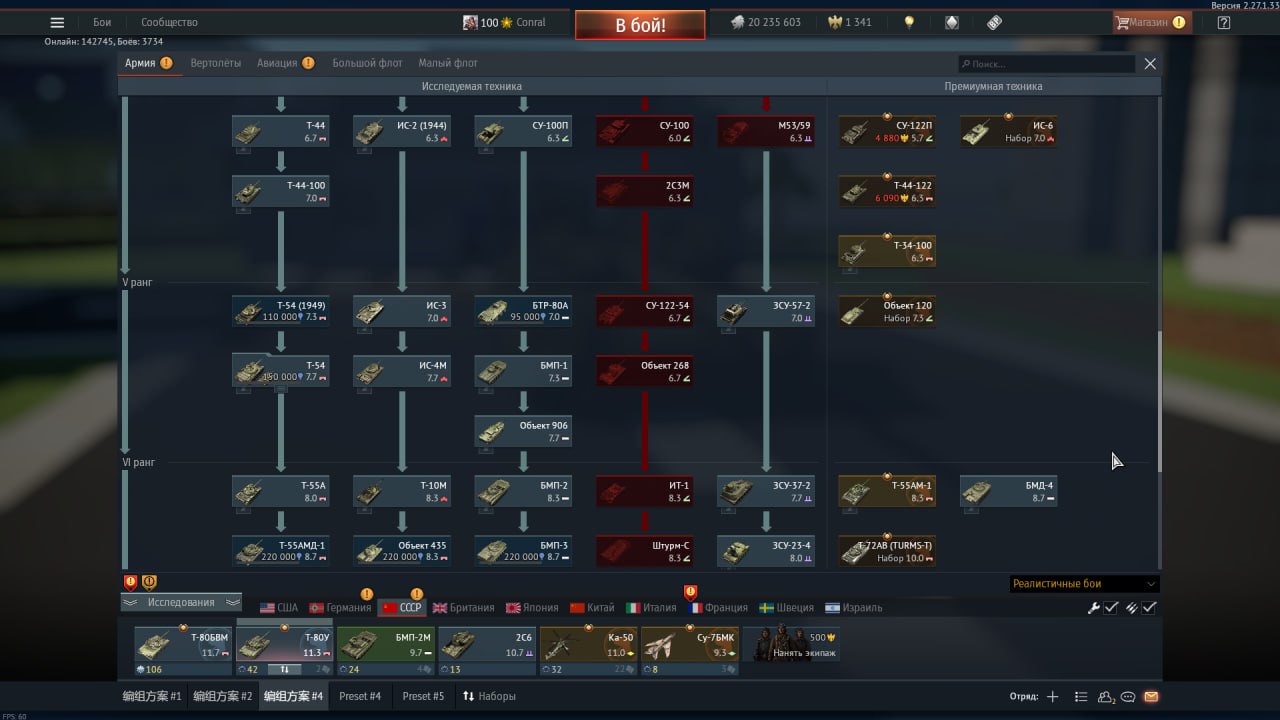Select the 编组方案 #1 preset
Viewport: 1280px width, 720px height.
[x=152, y=696]
